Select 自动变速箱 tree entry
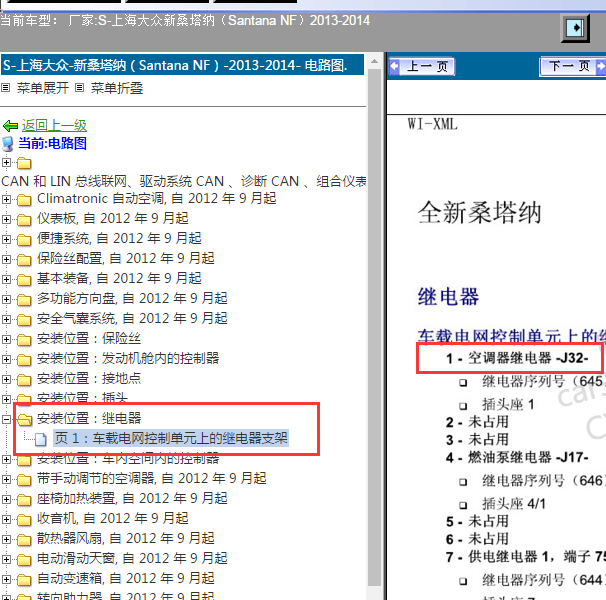Screen dimensions: 606x600 125,579
